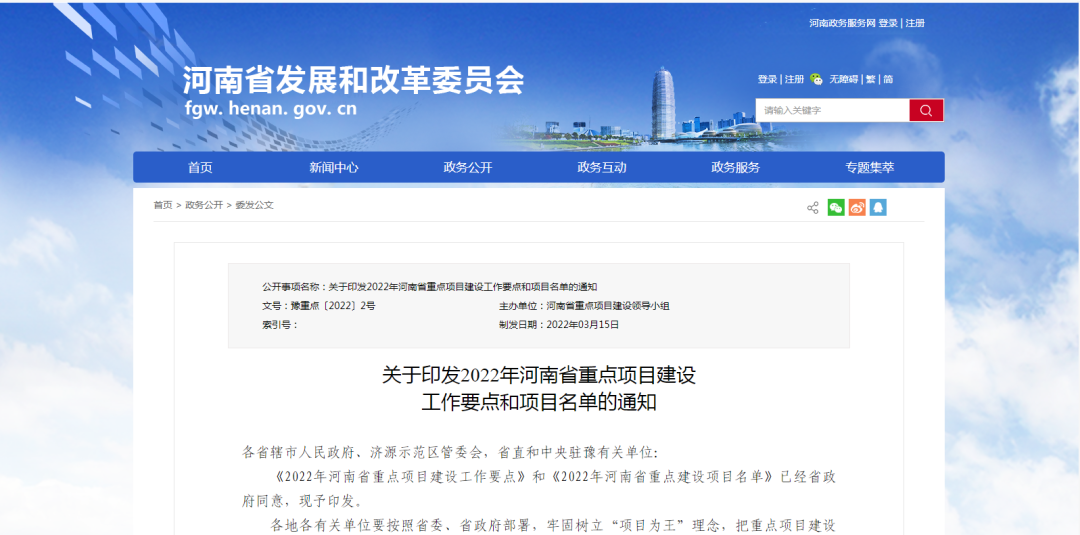Viewport: 1080px width, 535px height.
Task: Select the 主办单位：河南省重点项目建设领导小组 text
Action: click(584, 306)
